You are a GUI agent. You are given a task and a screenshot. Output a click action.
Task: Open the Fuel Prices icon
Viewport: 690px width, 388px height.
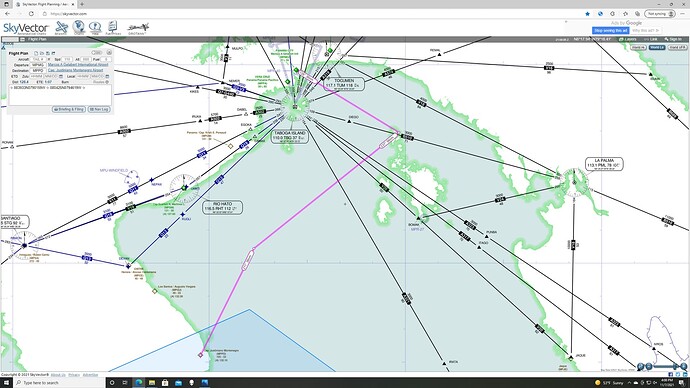(113, 28)
